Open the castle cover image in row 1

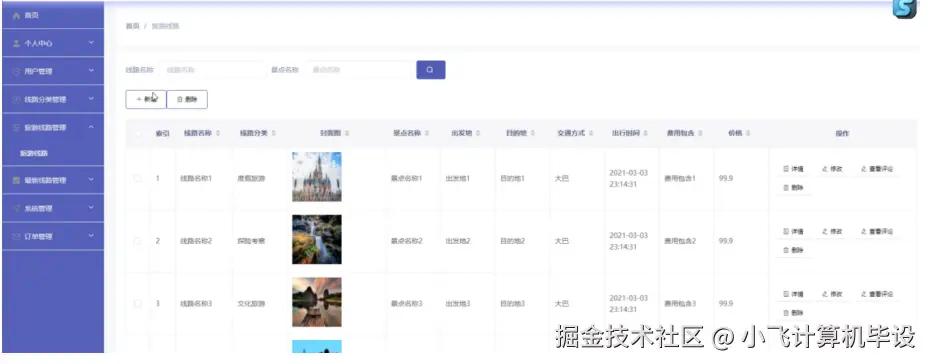317,177
